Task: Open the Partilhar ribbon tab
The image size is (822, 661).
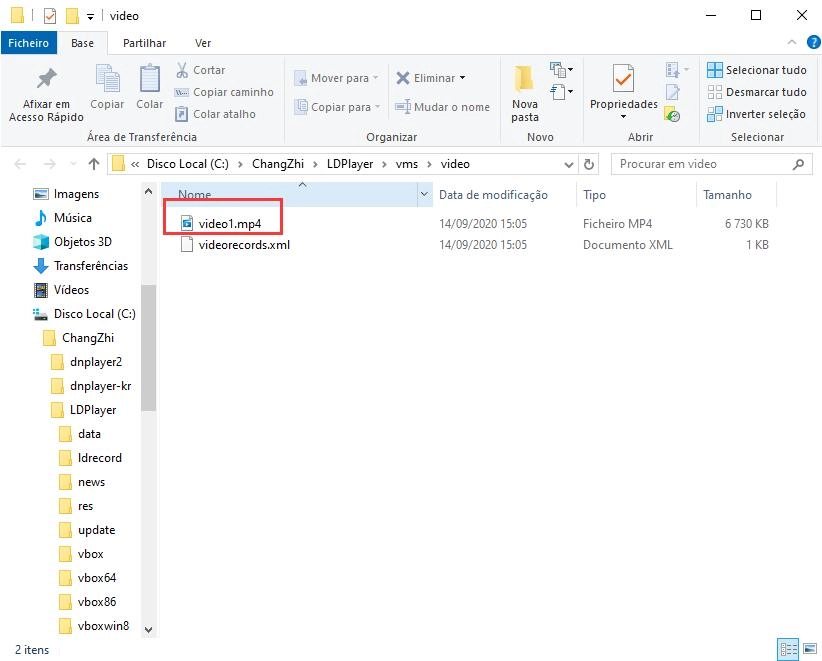Action: pyautogui.click(x=144, y=43)
